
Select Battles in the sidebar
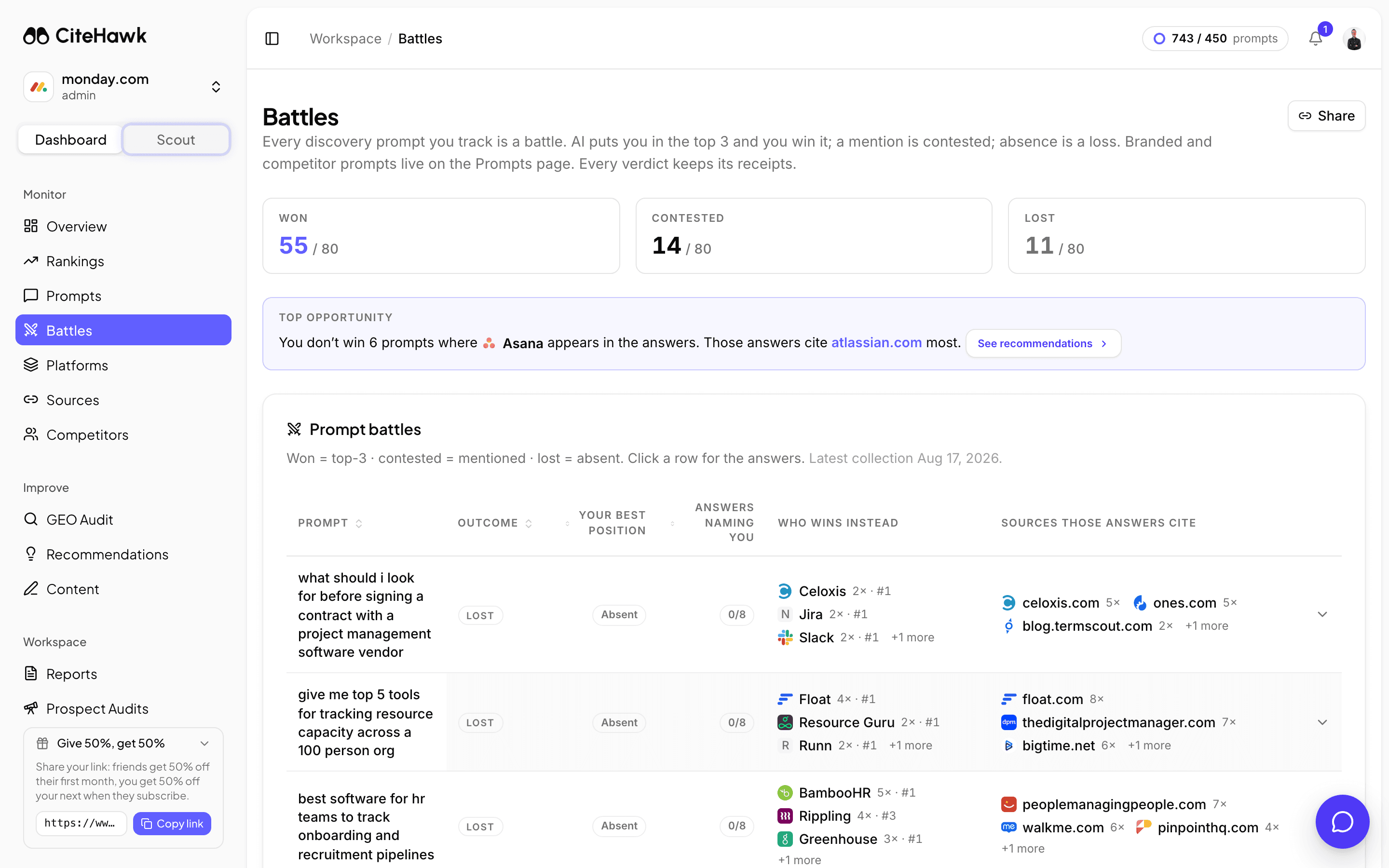coord(123,330)
